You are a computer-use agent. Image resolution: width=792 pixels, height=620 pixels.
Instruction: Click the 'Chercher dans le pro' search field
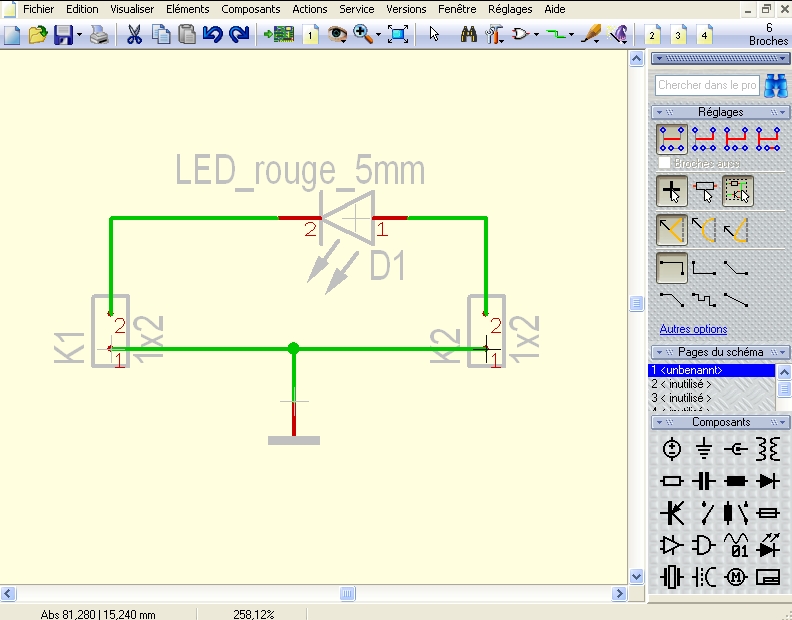708,86
